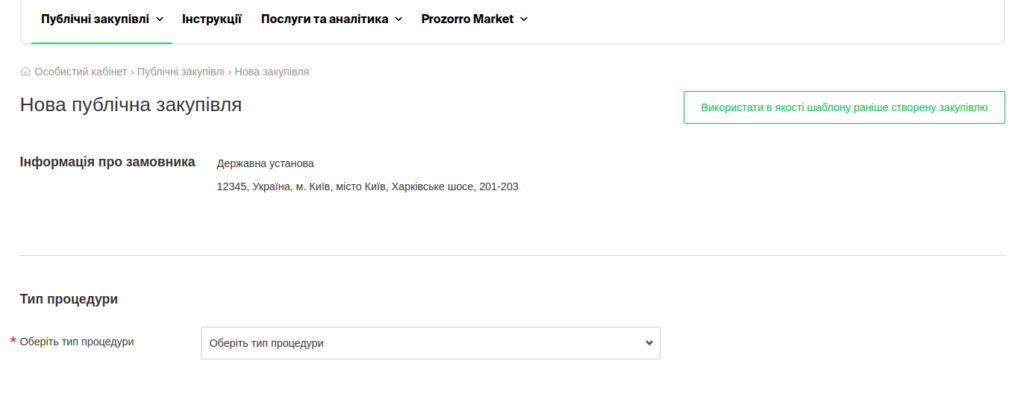Click the chevron next to Публічні закупівлі menu
This screenshot has height=405, width=1024.
(160, 19)
